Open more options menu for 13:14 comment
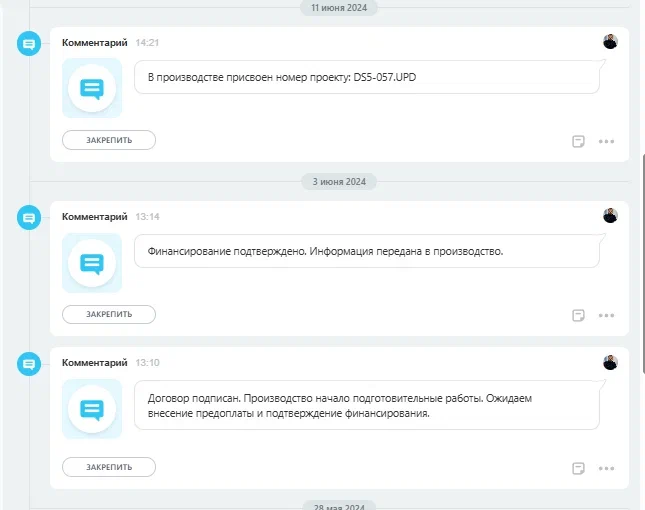Image resolution: width=645 pixels, height=510 pixels. pyautogui.click(x=606, y=315)
